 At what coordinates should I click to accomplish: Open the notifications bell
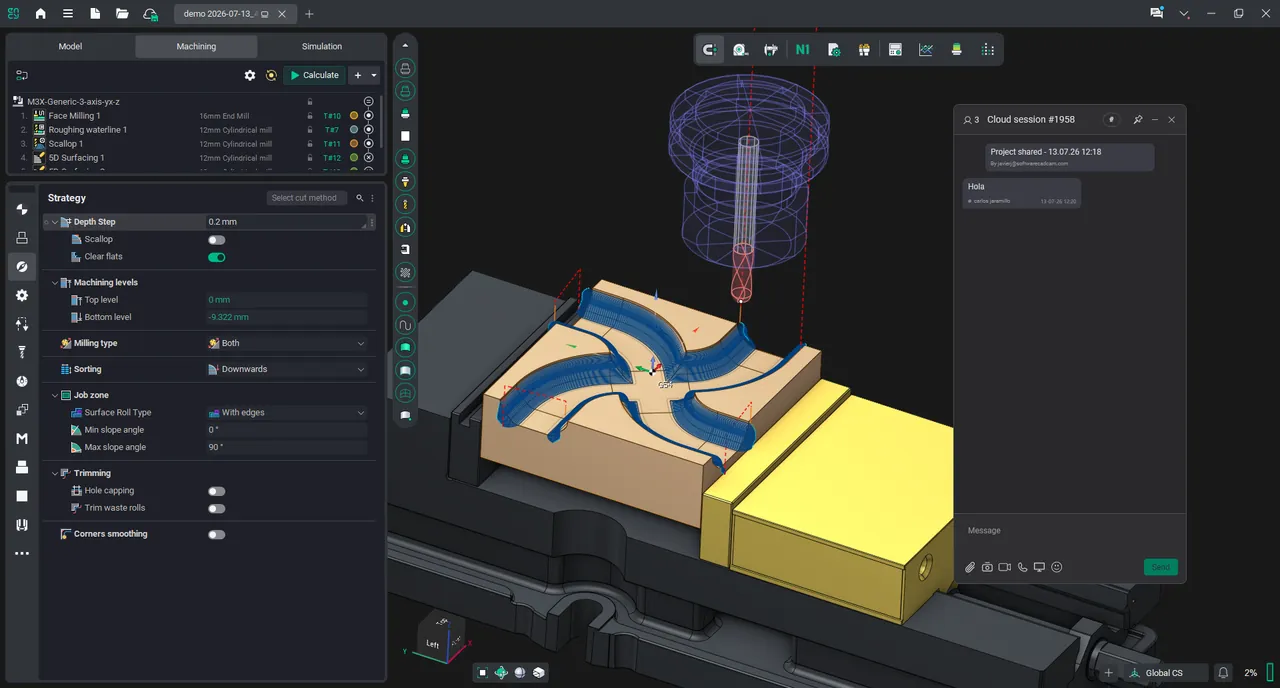click(x=1223, y=673)
